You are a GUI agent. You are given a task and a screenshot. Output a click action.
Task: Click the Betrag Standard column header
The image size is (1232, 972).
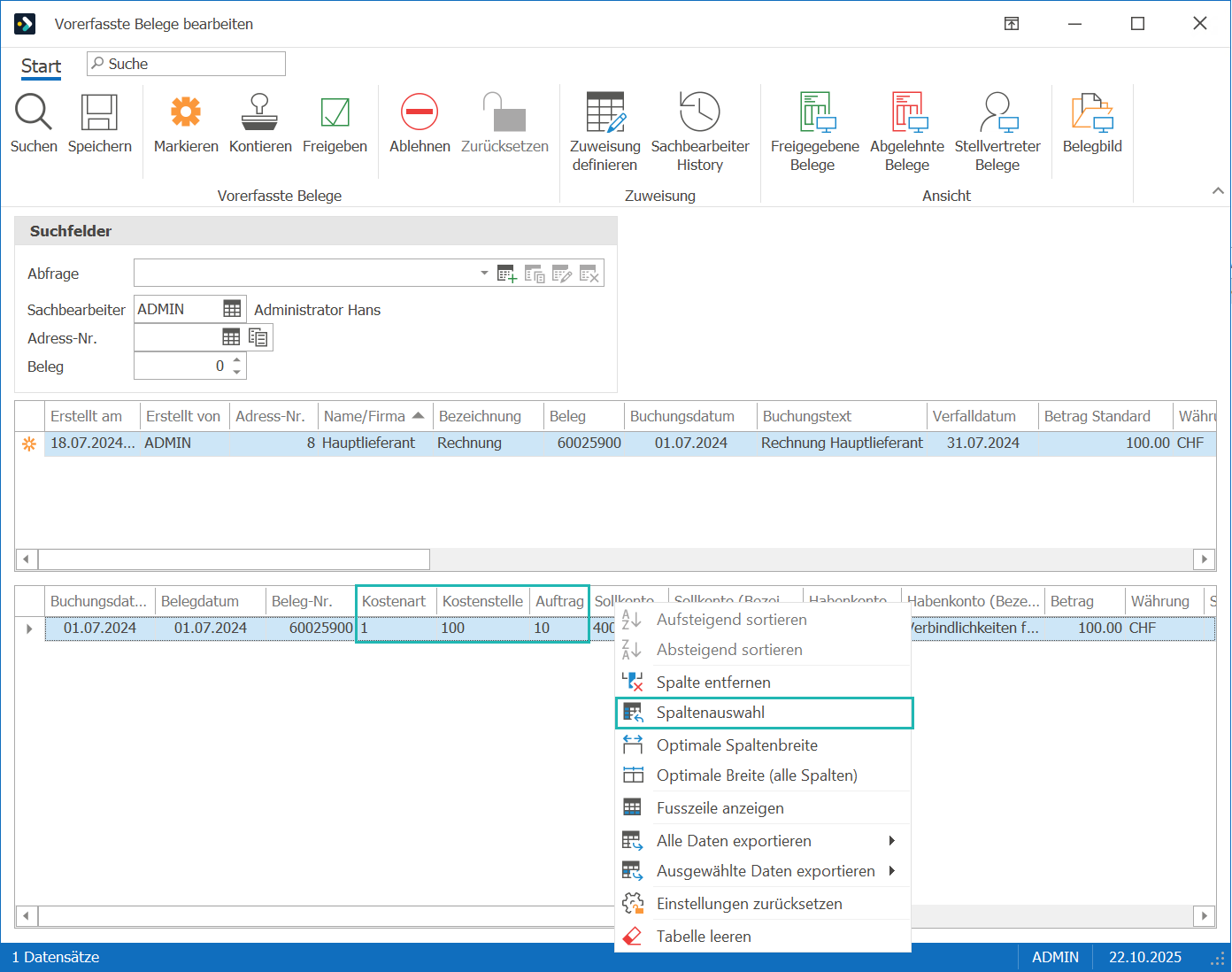[x=1105, y=416]
